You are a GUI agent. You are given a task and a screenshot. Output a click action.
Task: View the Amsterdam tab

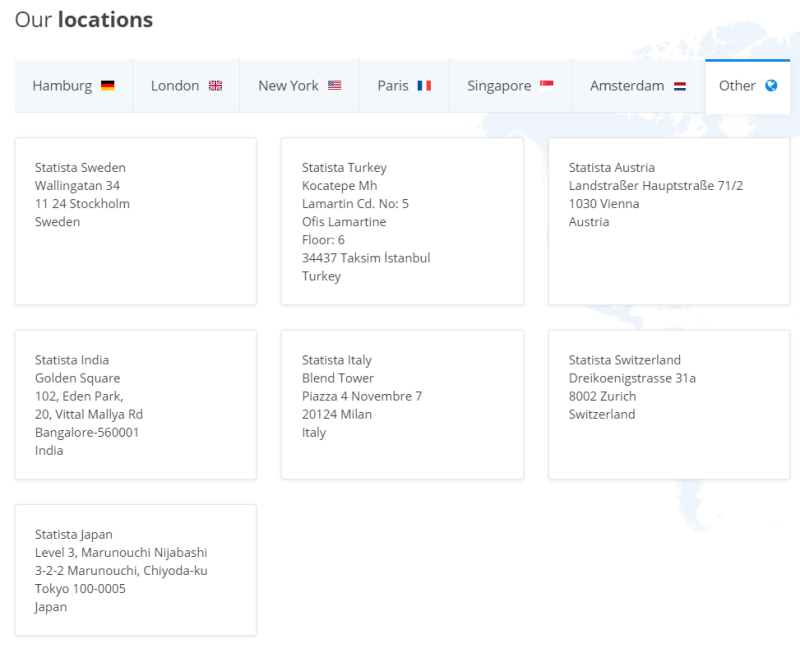click(627, 86)
